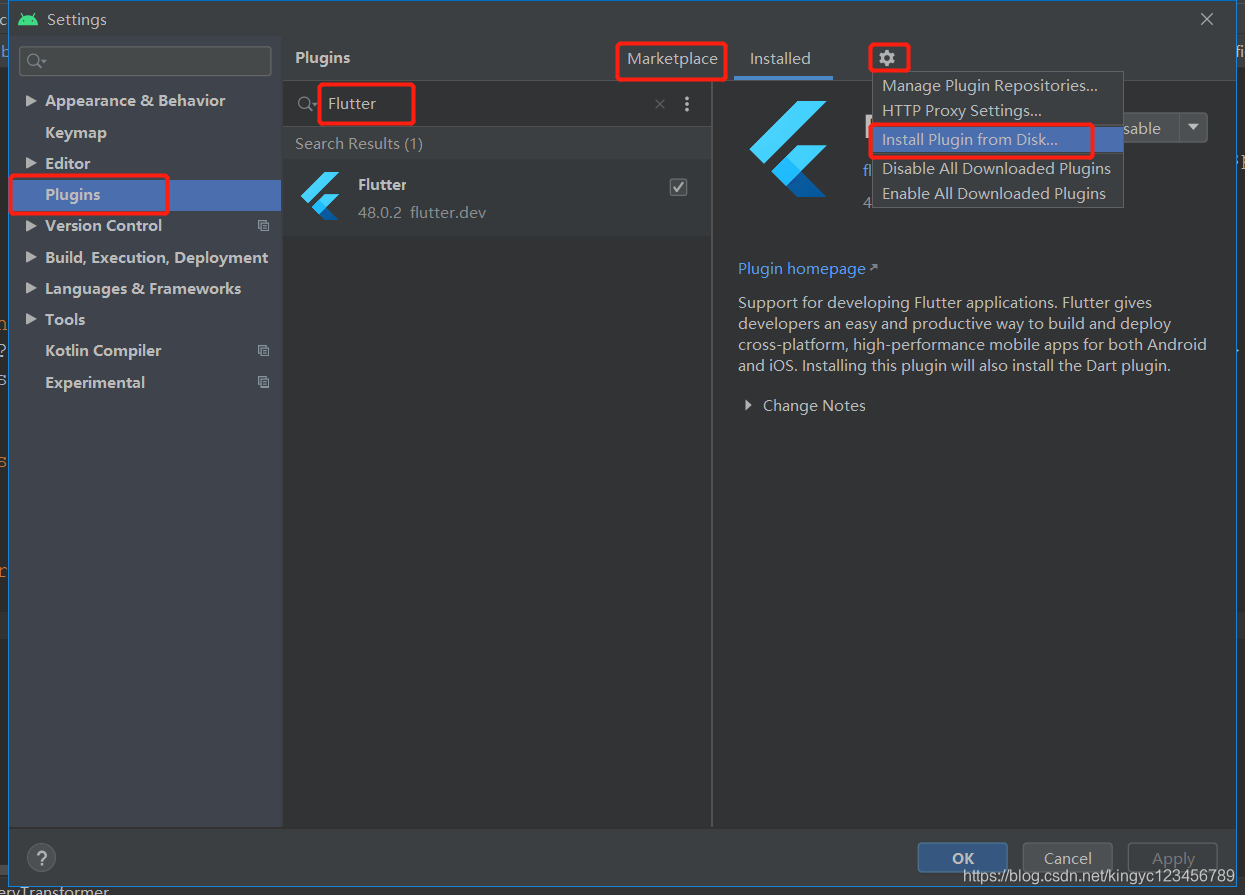Click the large Flutter logo in details pane
The height and width of the screenshot is (895, 1245).
tap(788, 148)
